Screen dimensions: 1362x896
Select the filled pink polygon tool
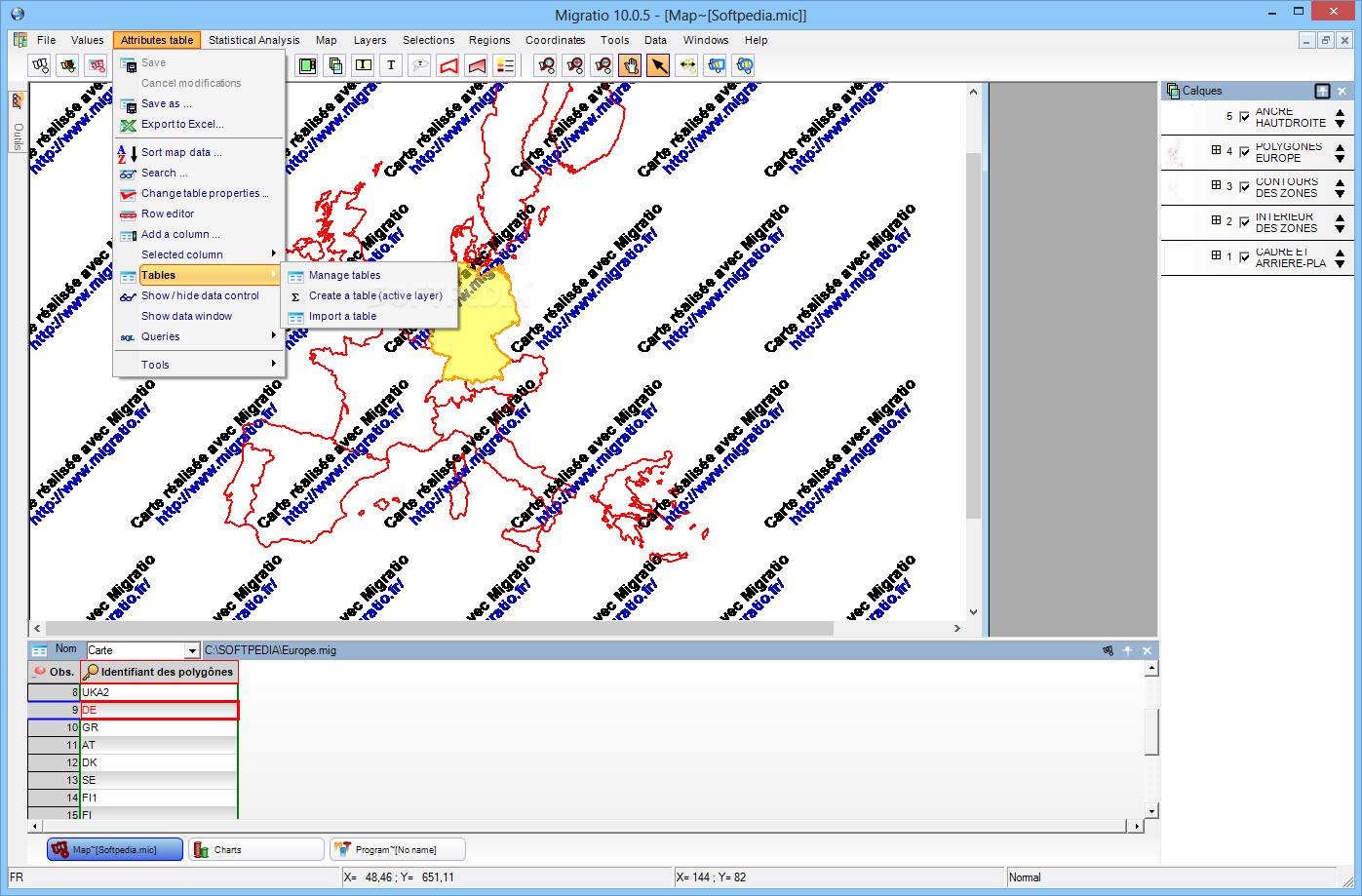pyautogui.click(x=477, y=65)
